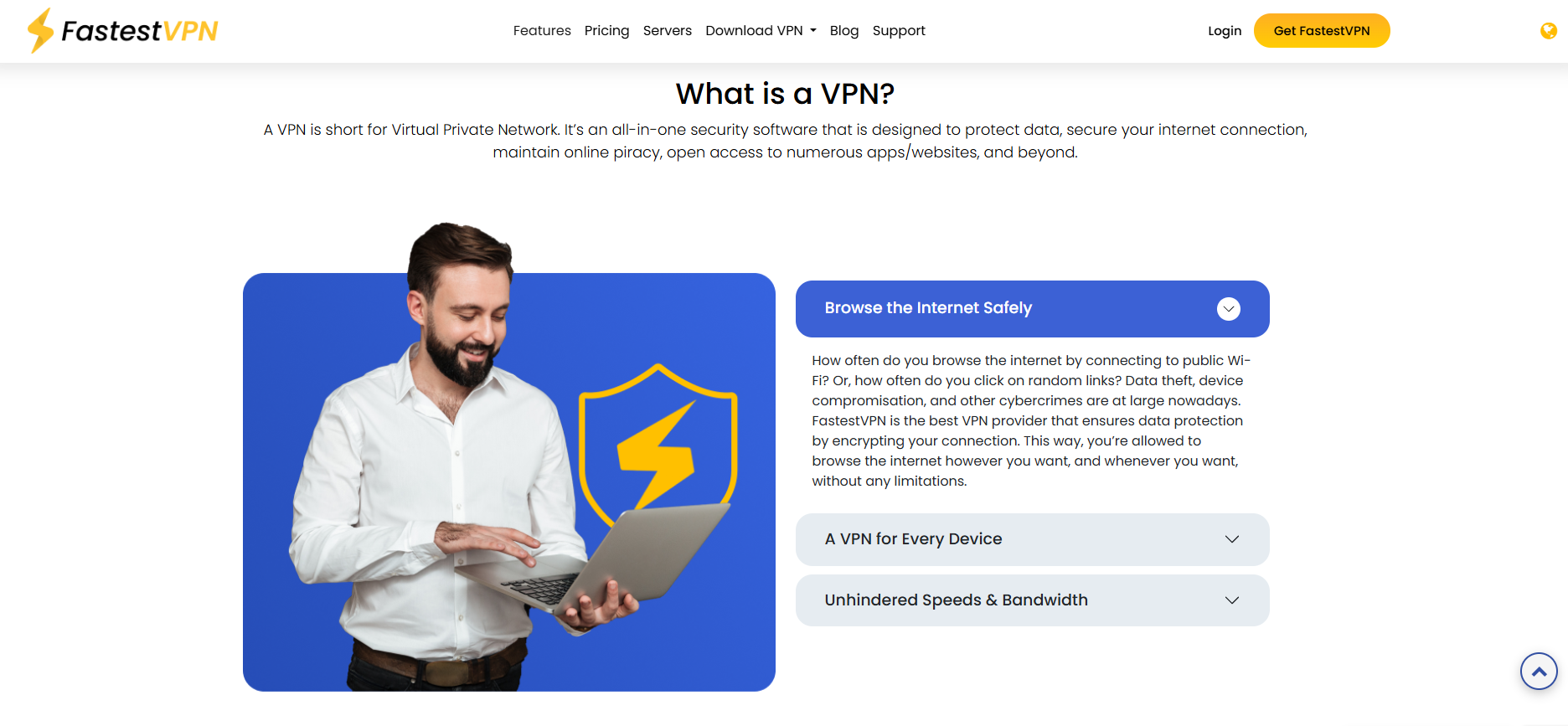Click the globe language icon in header
Screen dimensions: 1568x726
coord(1549,31)
